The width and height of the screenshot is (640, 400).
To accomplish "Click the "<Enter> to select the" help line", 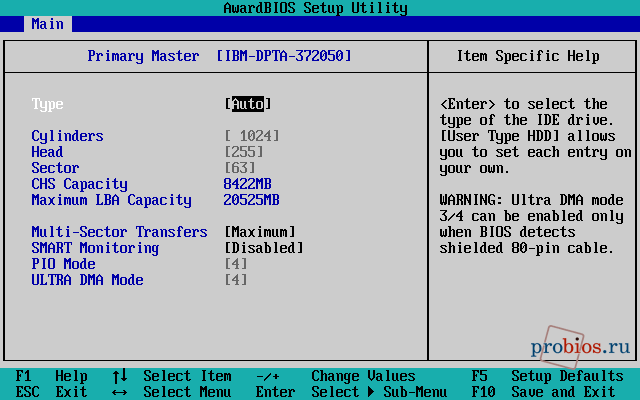I will [524, 104].
